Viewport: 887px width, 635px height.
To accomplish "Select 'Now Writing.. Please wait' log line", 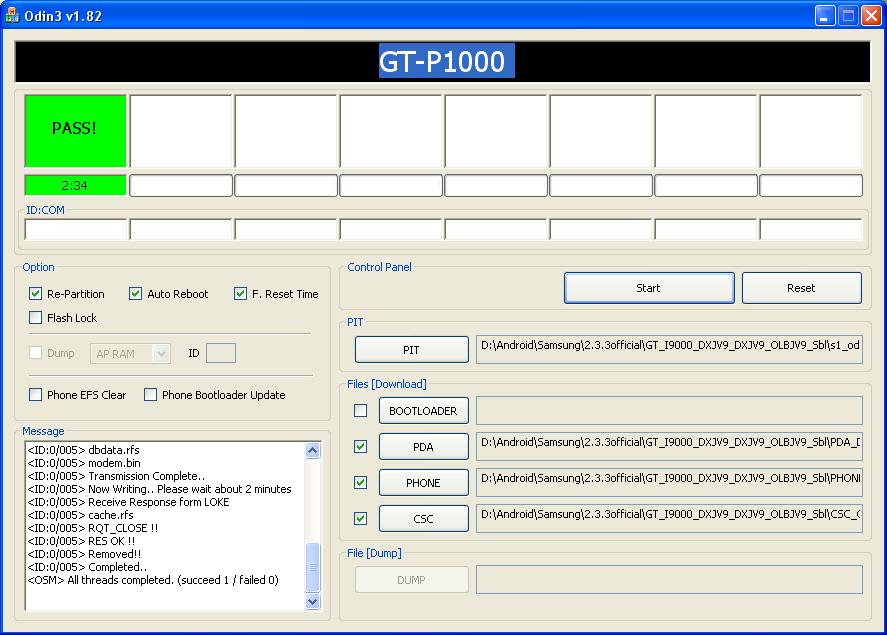I will tap(160, 489).
